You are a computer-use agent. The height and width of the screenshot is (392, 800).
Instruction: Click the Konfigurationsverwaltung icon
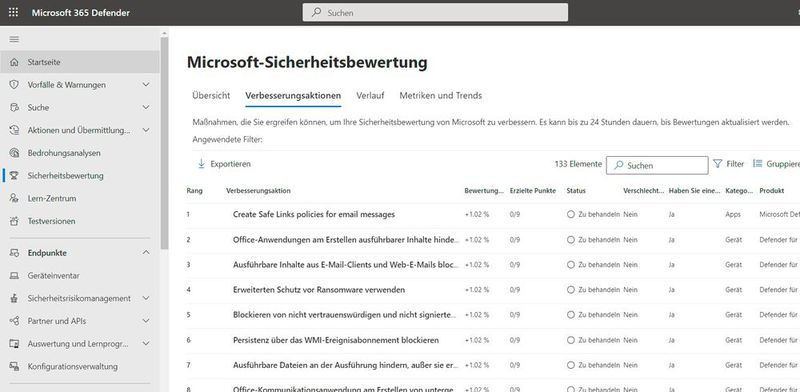(14, 366)
